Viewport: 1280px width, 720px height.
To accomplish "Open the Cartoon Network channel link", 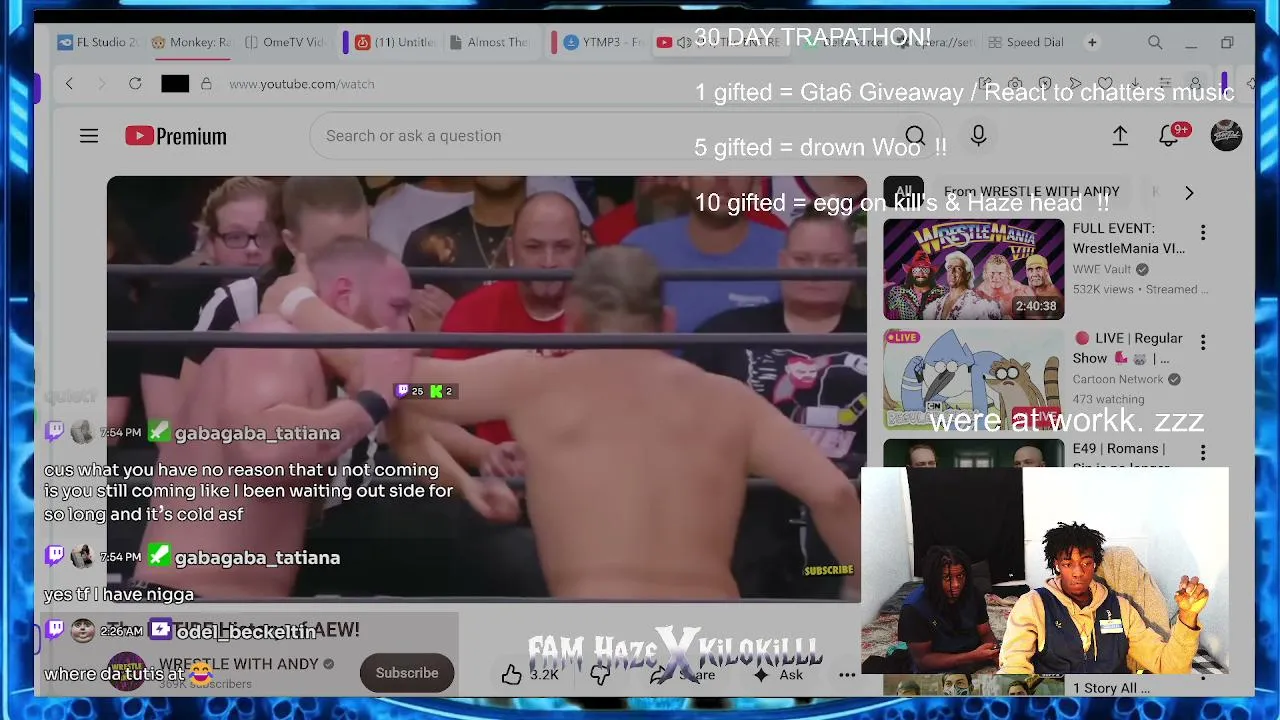I will [1118, 379].
